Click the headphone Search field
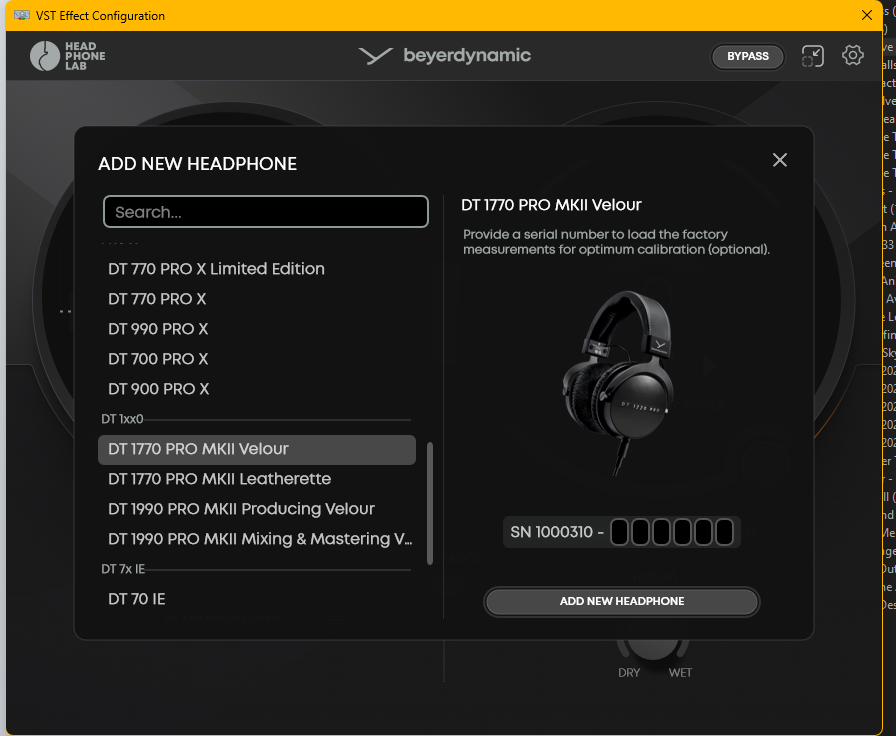Image resolution: width=896 pixels, height=736 pixels. point(266,212)
